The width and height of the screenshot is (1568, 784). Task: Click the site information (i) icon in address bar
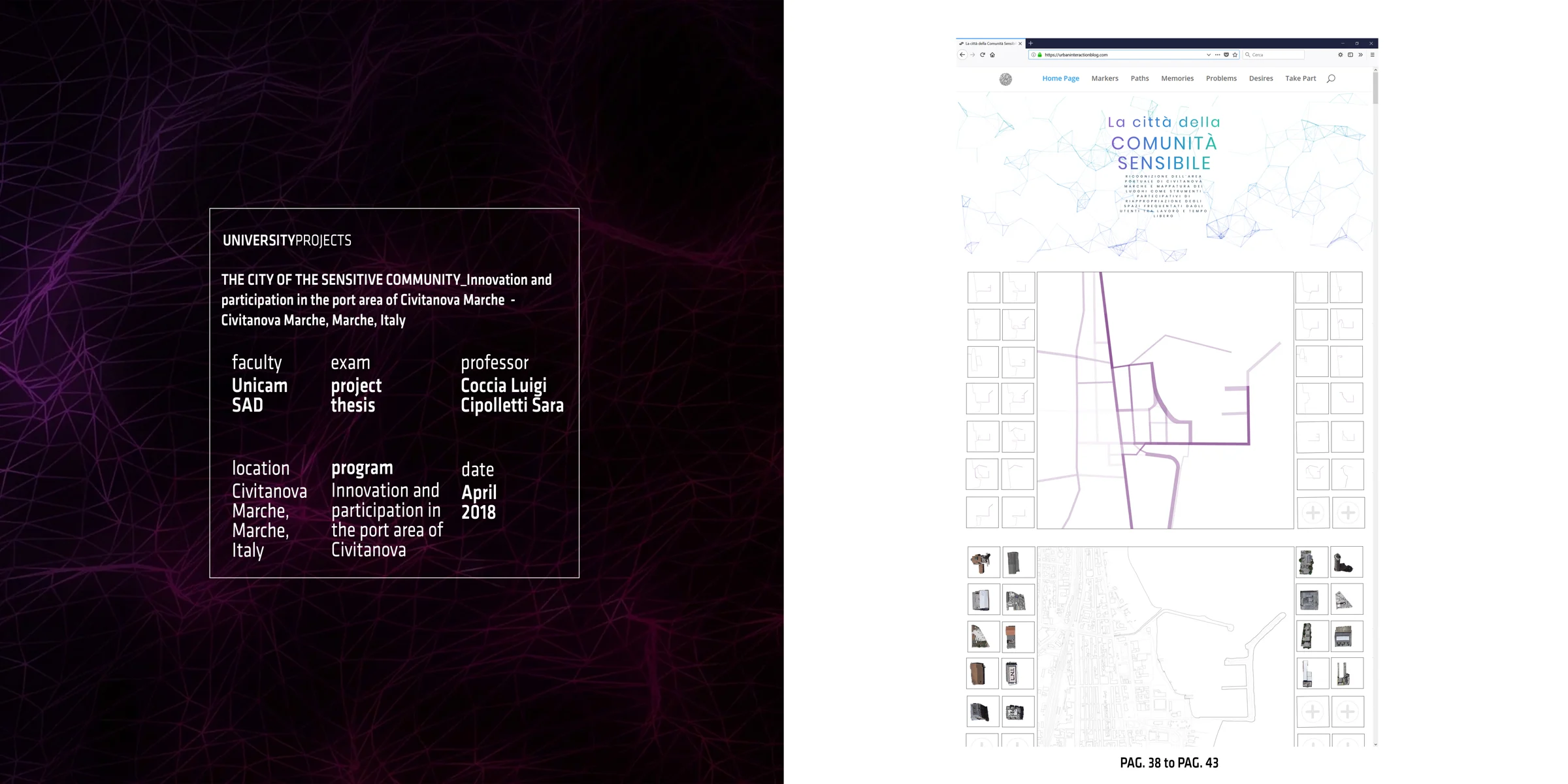tap(1034, 55)
